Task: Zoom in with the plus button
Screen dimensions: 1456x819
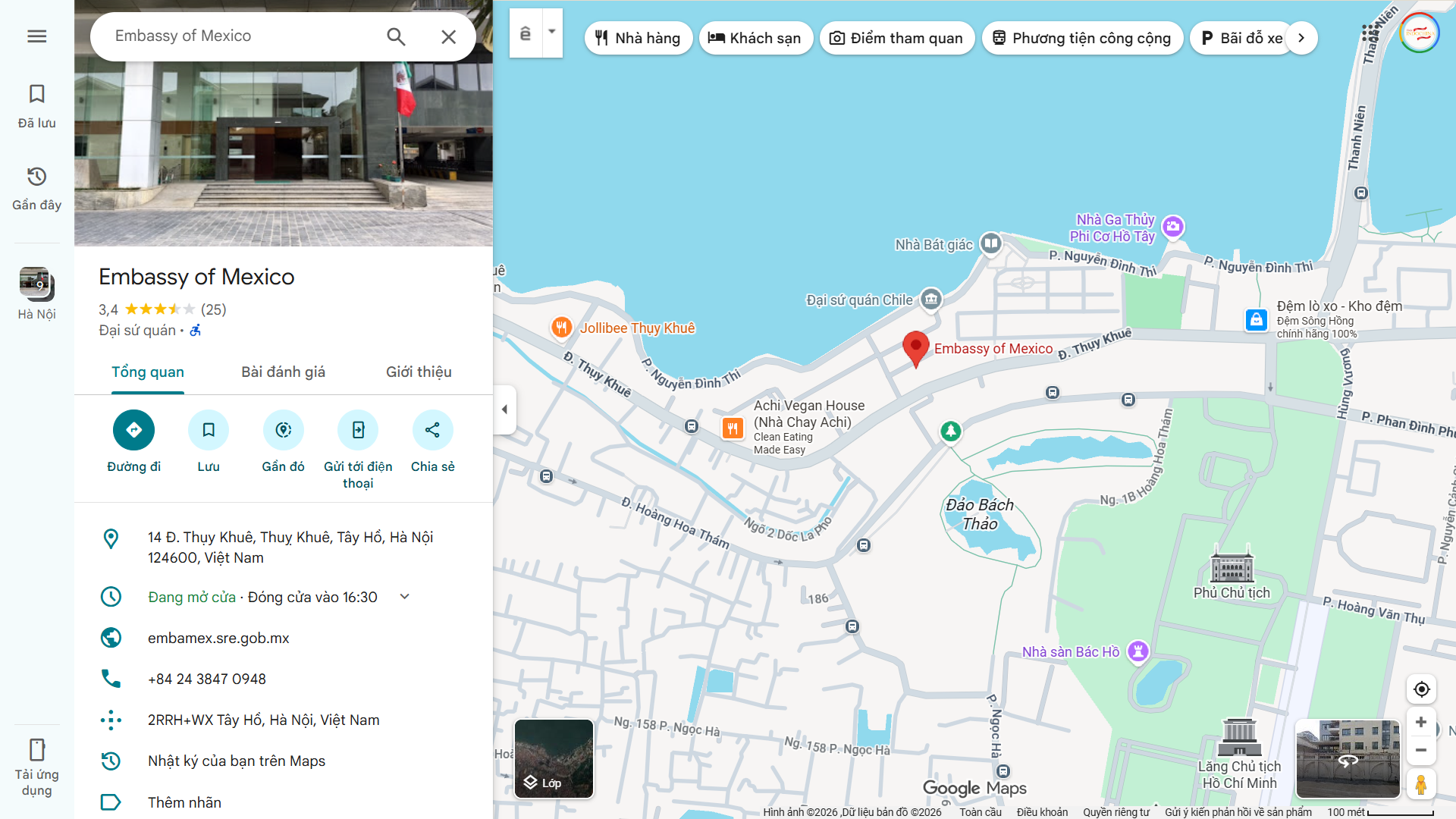Action: 1421,722
